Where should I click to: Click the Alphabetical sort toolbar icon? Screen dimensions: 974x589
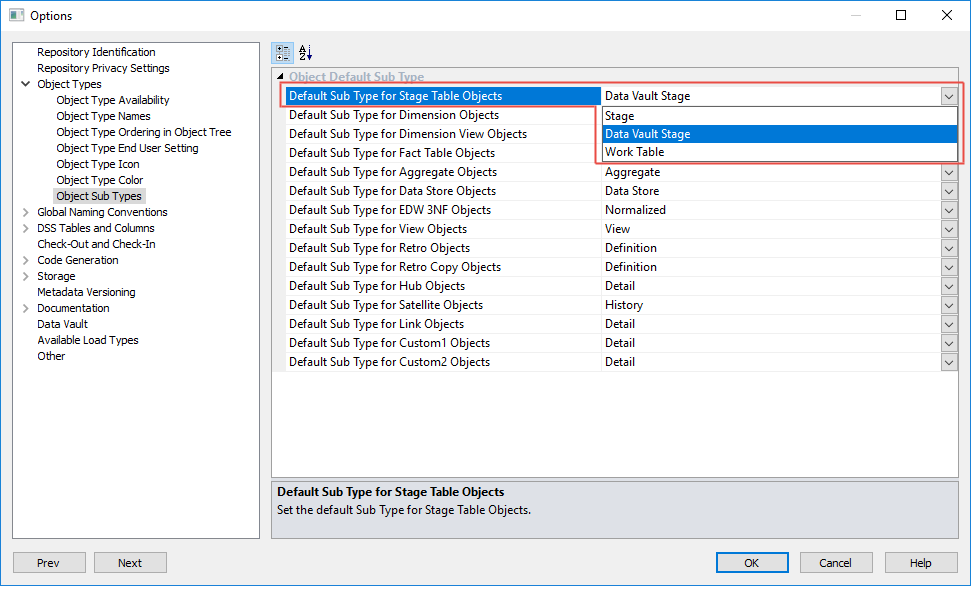coord(306,53)
